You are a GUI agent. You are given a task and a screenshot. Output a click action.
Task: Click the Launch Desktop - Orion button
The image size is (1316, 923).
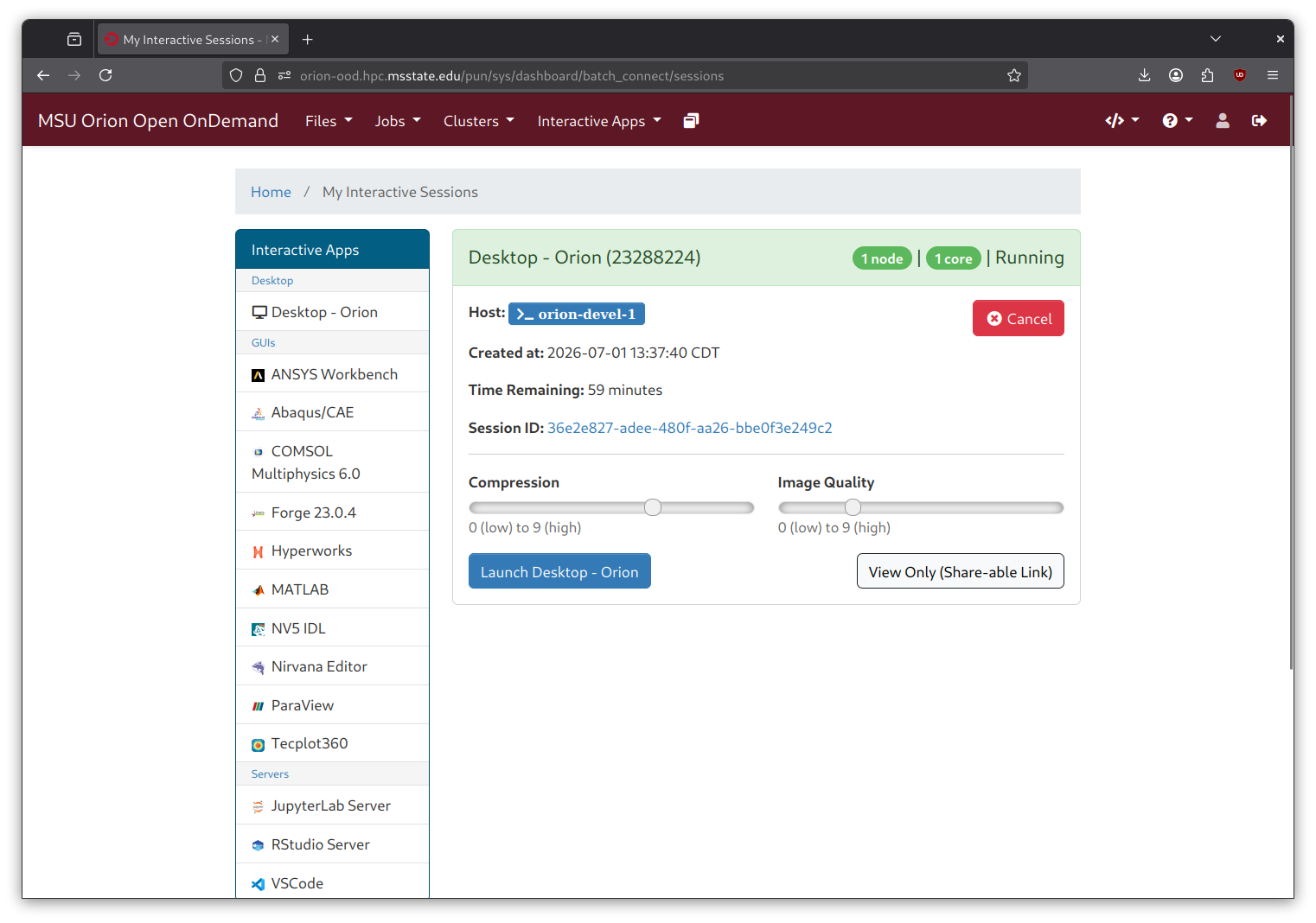coord(559,571)
